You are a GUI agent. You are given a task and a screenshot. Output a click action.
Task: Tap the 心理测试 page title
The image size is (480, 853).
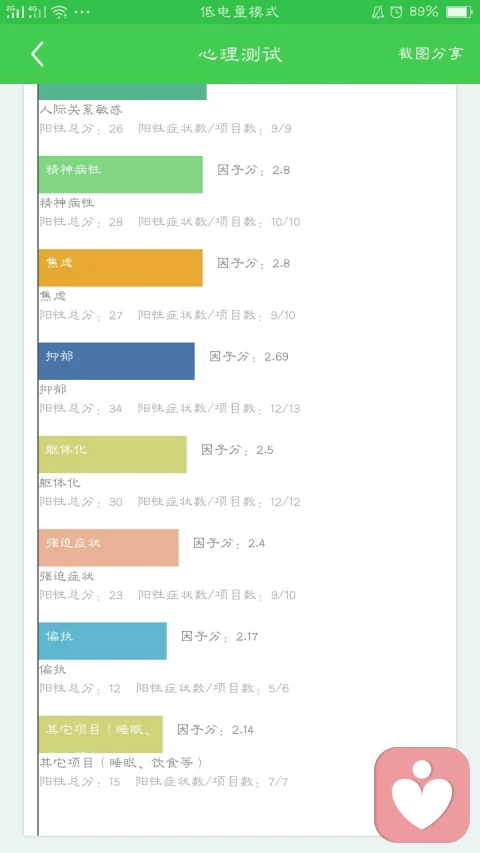(240, 54)
